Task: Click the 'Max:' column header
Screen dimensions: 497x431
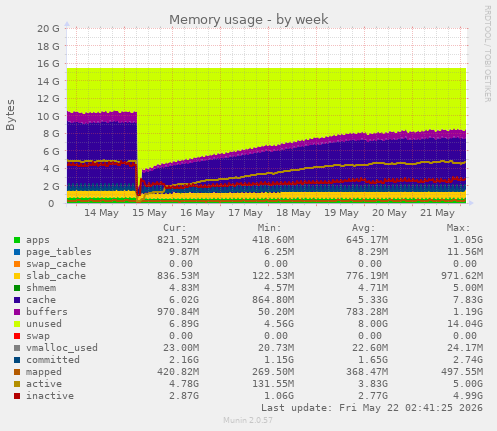Action: pyautogui.click(x=458, y=228)
